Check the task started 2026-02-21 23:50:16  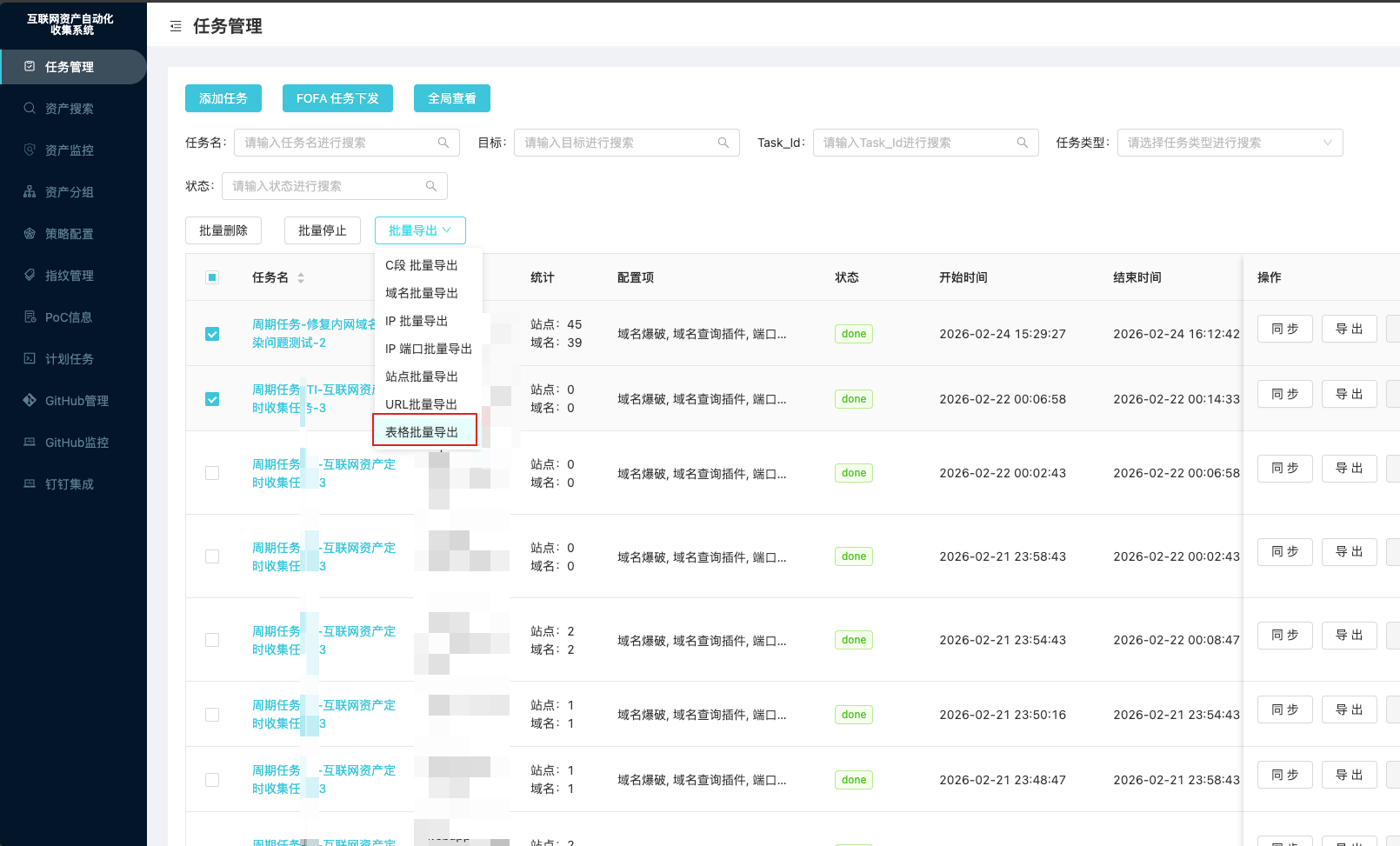[x=212, y=715]
